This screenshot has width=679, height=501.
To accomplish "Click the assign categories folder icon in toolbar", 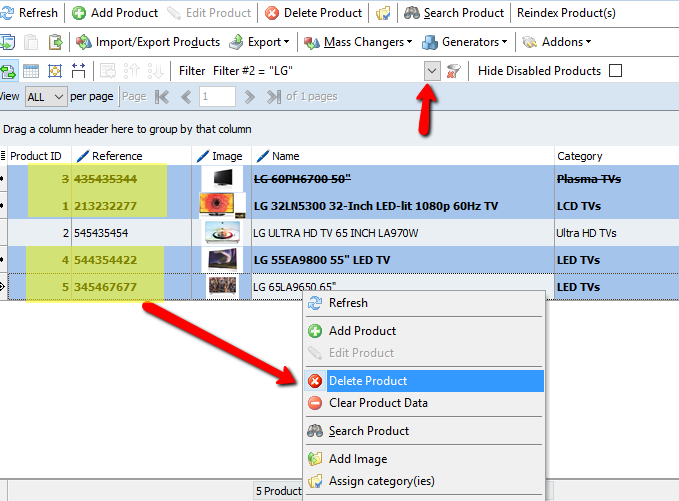I will (382, 13).
